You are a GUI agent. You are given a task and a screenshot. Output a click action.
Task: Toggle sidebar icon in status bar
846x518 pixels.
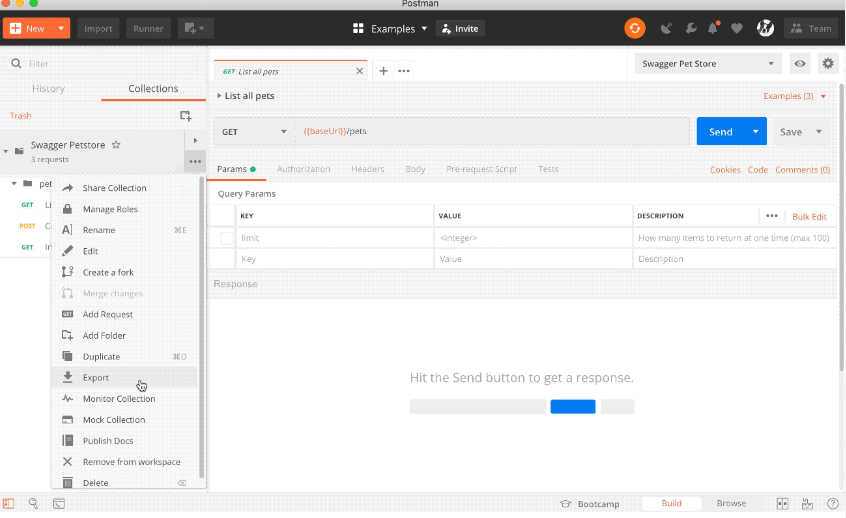tap(8, 503)
